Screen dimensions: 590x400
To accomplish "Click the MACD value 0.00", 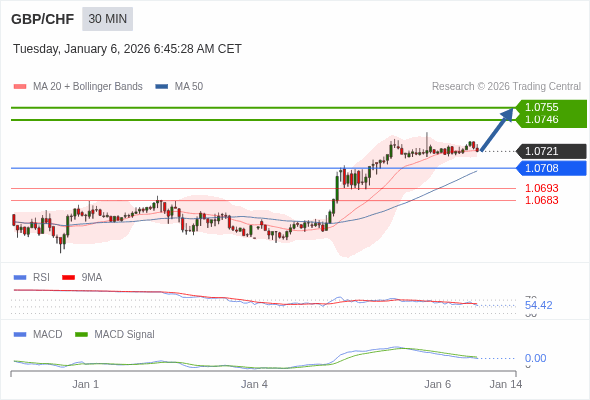I will tap(535, 358).
